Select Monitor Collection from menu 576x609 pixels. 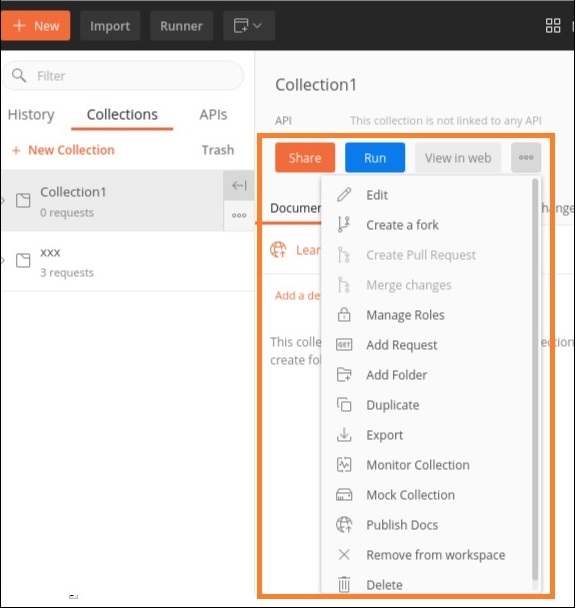(x=418, y=465)
